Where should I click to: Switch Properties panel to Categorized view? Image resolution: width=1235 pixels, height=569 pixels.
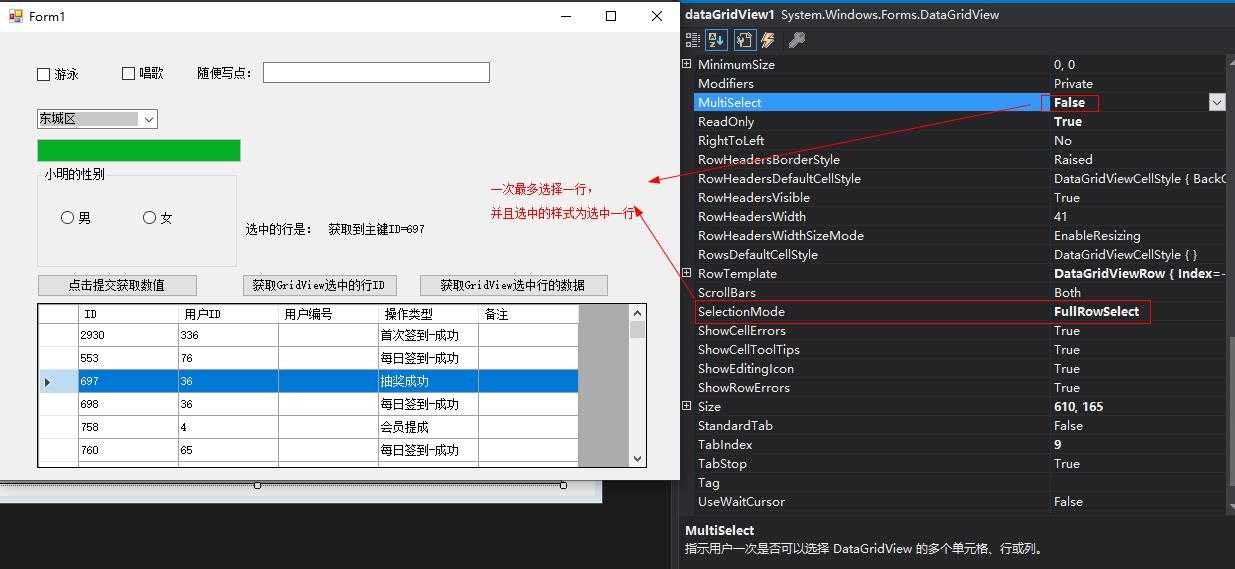[x=693, y=40]
